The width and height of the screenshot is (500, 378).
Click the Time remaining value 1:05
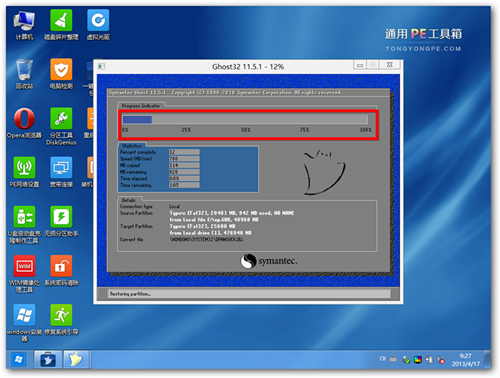tap(184, 185)
